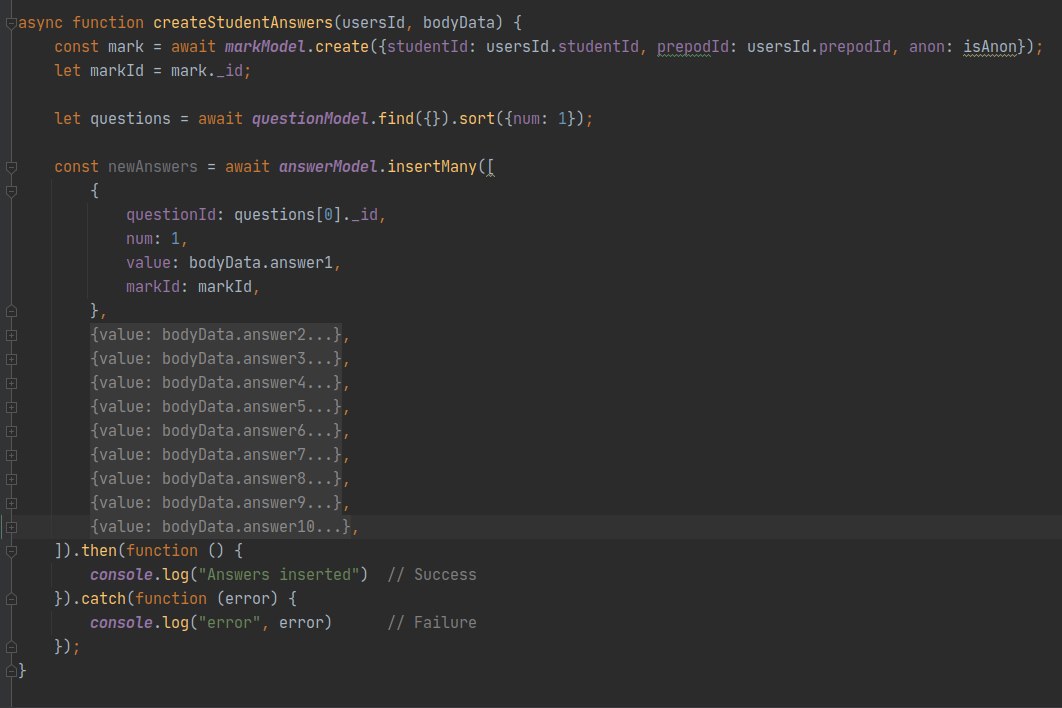Expand the folded bodyData.answer3 block
The width and height of the screenshot is (1062, 708).
pyautogui.click(x=12, y=359)
